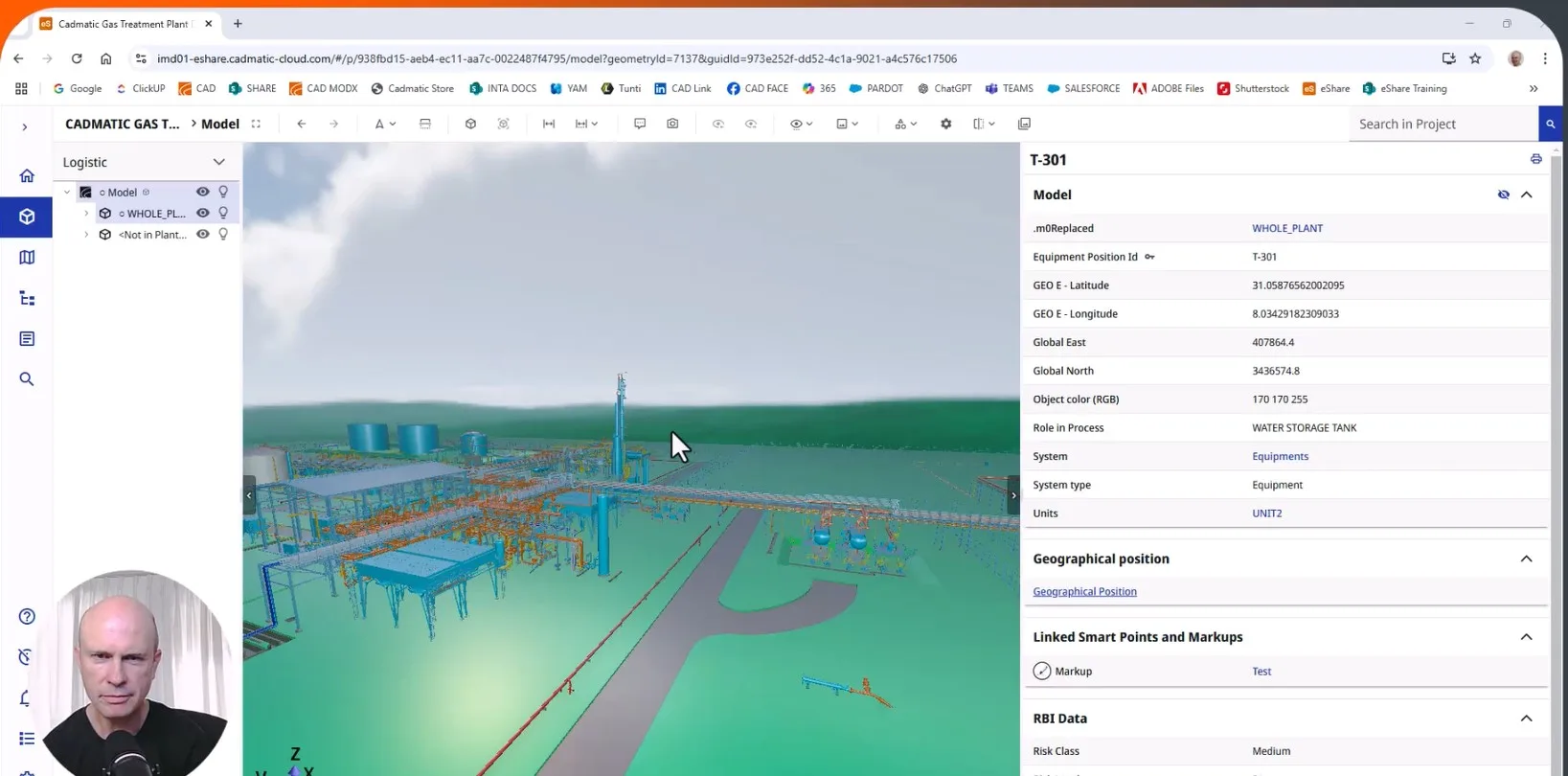Toggle visibility of WHOLE_PL... node
Image resolution: width=1568 pixels, height=776 pixels.
[202, 214]
